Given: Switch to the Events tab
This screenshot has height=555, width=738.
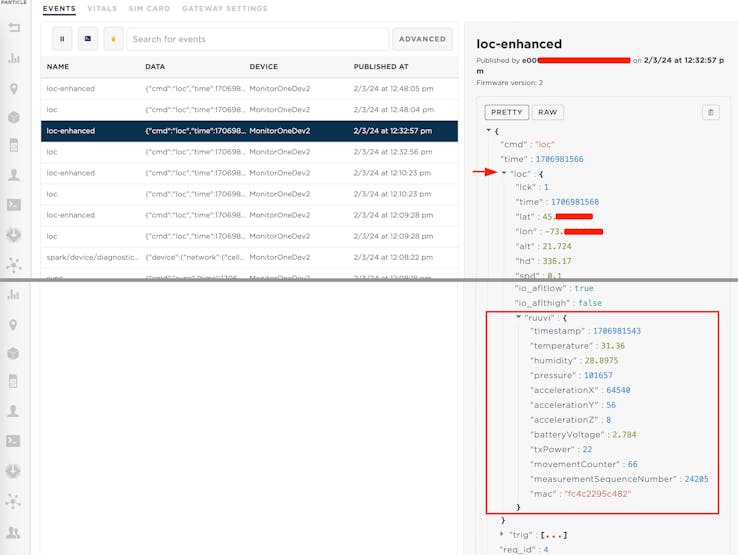Looking at the screenshot, I should click(59, 8).
